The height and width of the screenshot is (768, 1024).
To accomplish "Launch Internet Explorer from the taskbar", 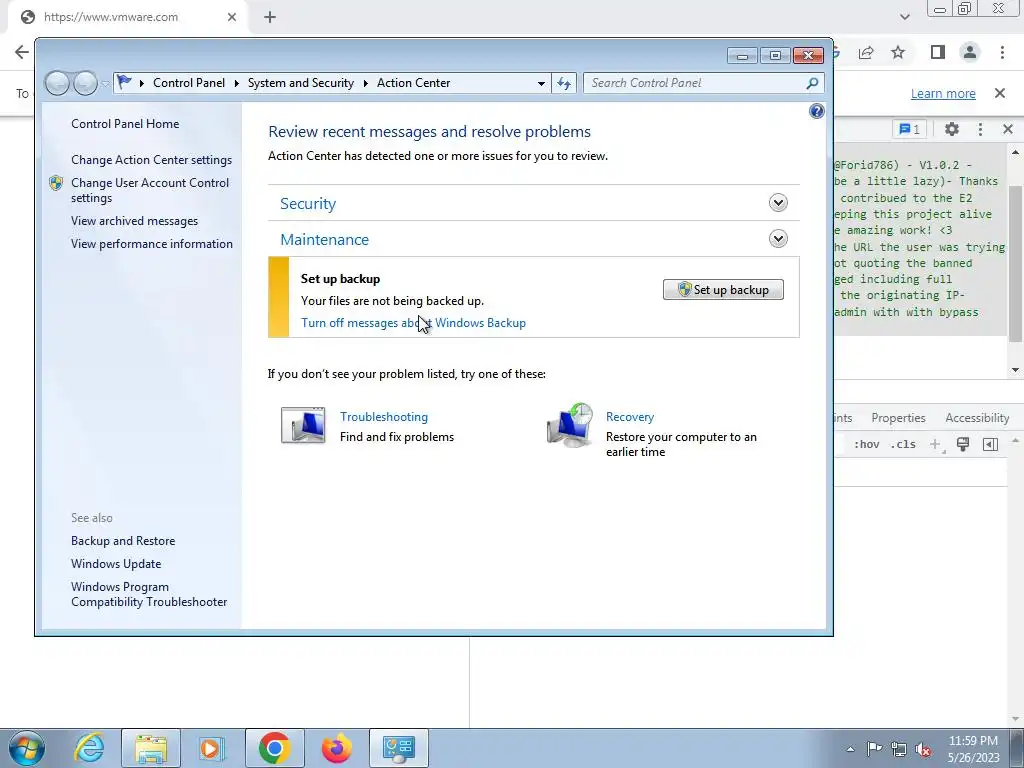I will pos(89,748).
